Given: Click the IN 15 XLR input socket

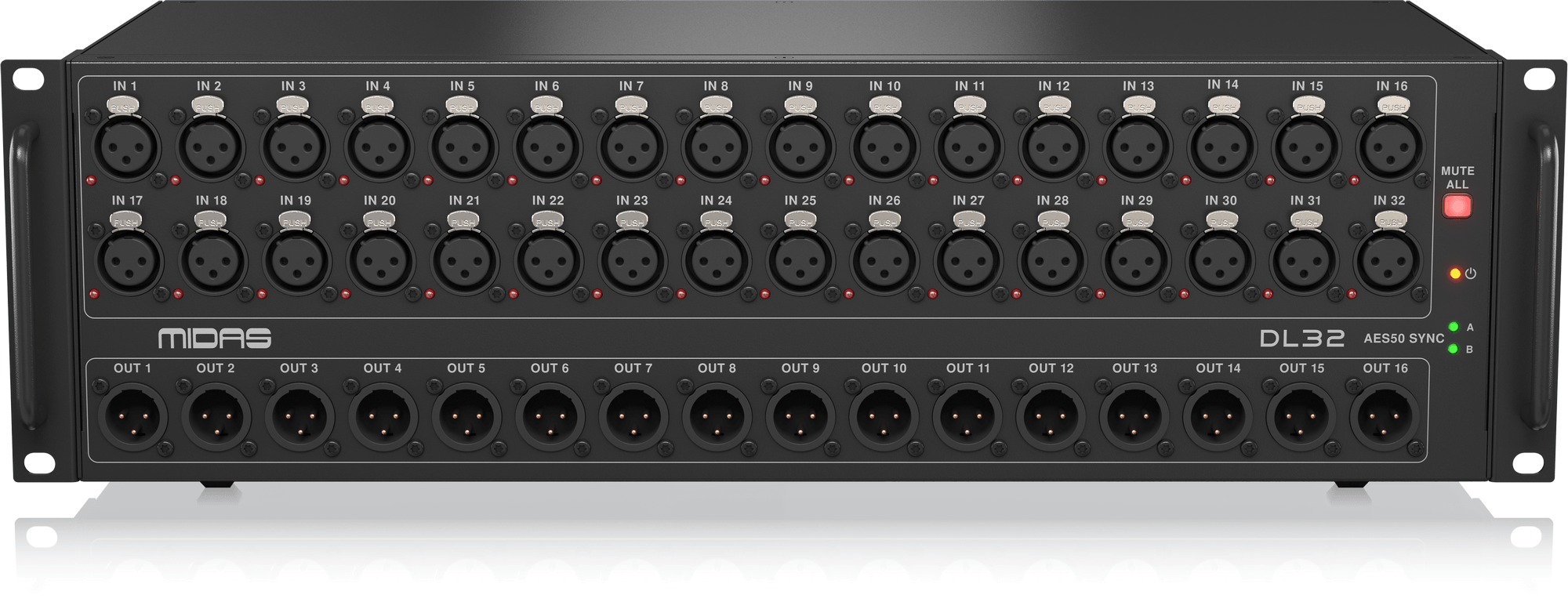Looking at the screenshot, I should [1307, 147].
